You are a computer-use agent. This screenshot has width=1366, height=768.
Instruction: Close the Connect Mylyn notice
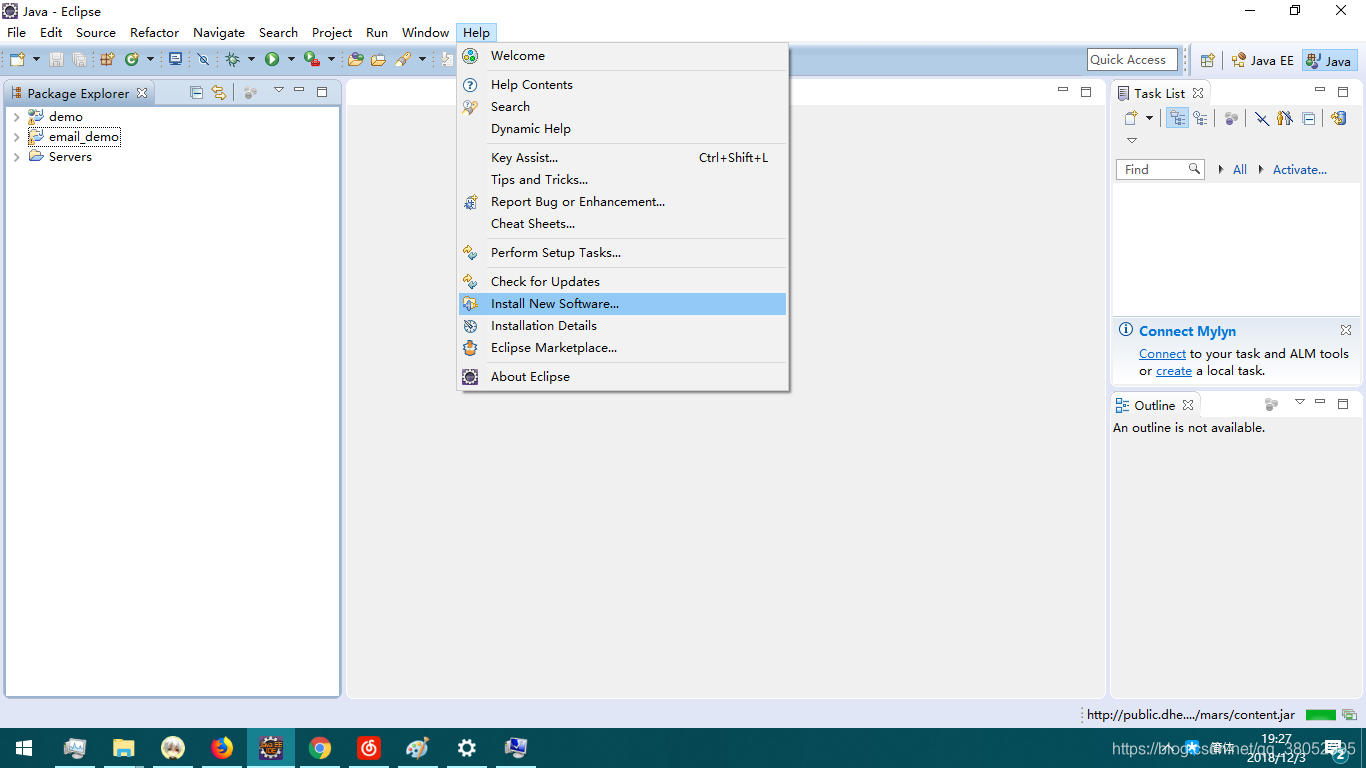point(1346,330)
